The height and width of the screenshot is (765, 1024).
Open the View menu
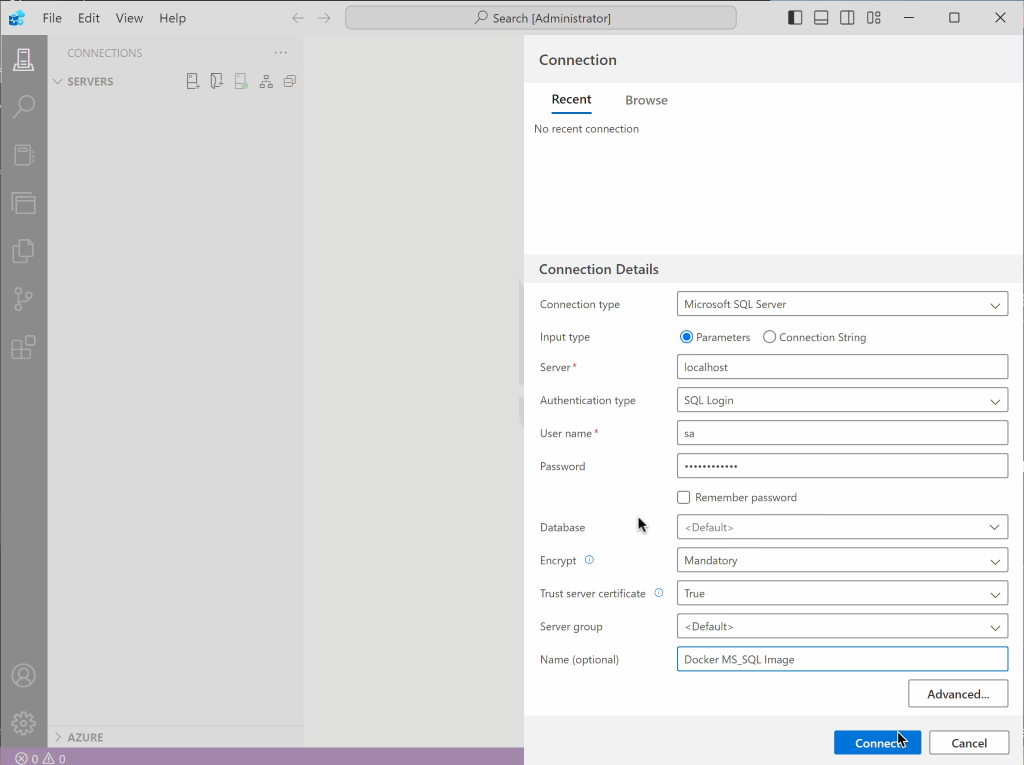[129, 18]
